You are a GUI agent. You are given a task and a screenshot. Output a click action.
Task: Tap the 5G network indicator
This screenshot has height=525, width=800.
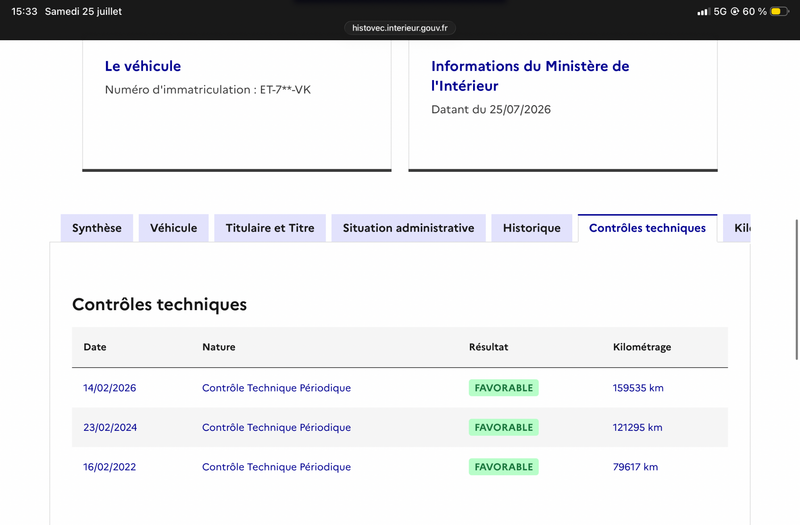pos(720,11)
